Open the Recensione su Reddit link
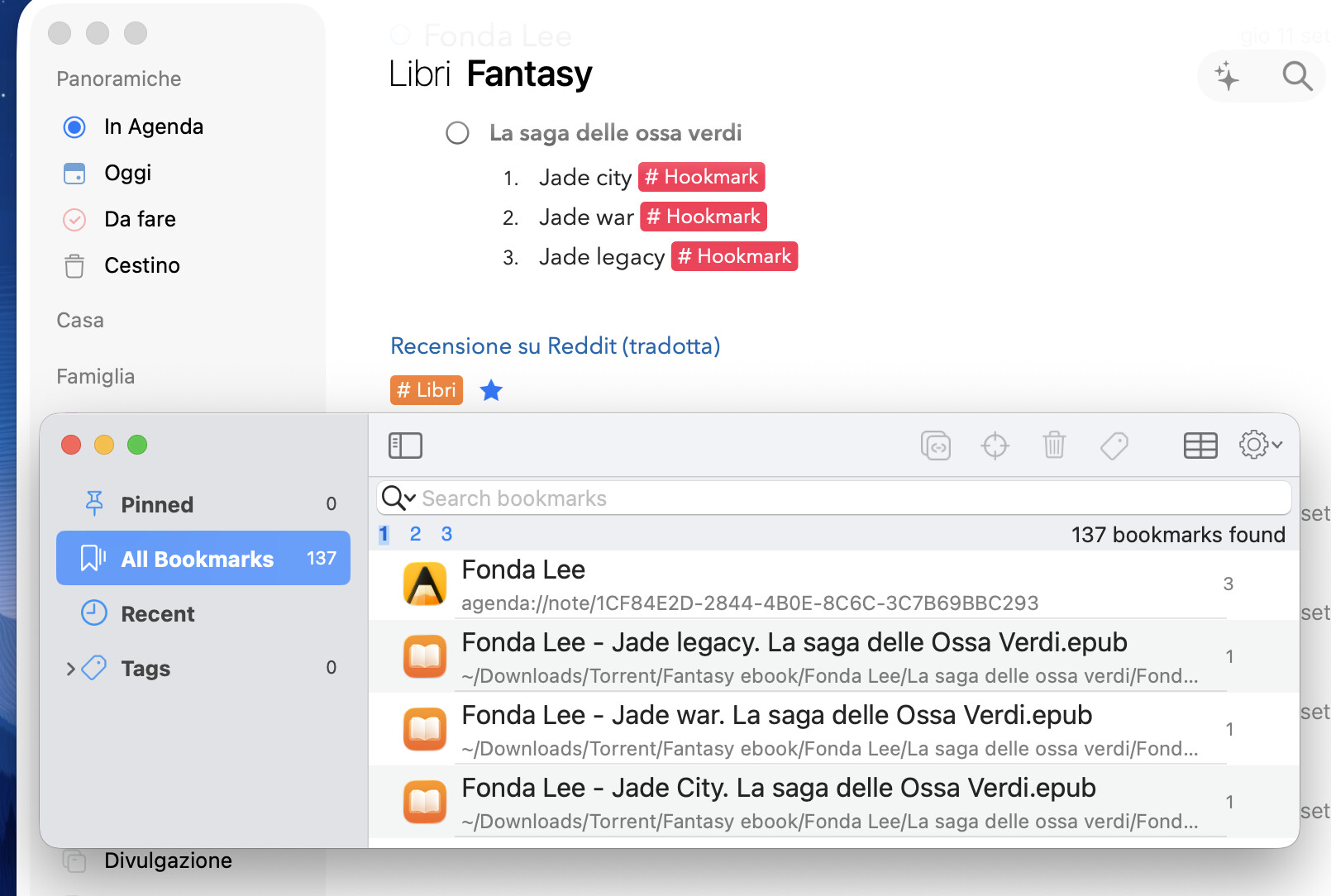This screenshot has width=1331, height=896. (x=555, y=346)
